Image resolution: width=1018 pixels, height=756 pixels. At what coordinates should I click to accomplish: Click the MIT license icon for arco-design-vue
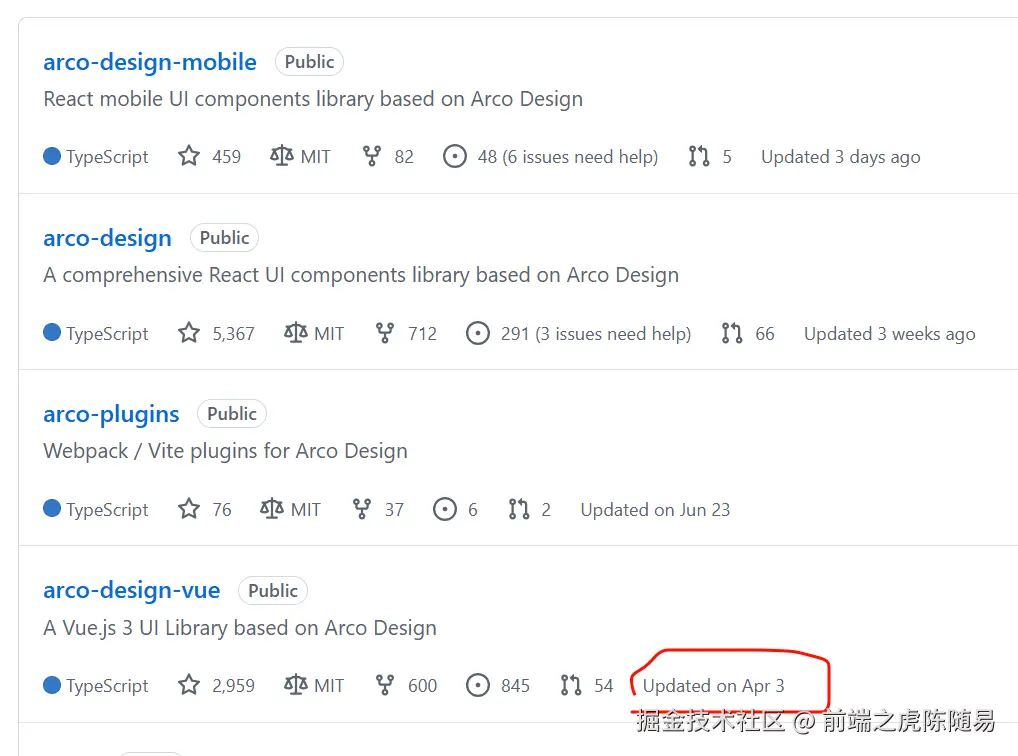295,685
